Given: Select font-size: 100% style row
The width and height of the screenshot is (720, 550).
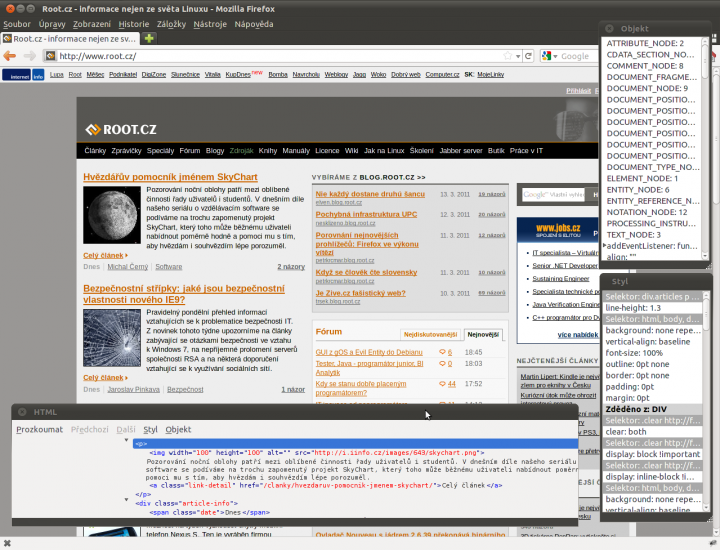Looking at the screenshot, I should (652, 353).
